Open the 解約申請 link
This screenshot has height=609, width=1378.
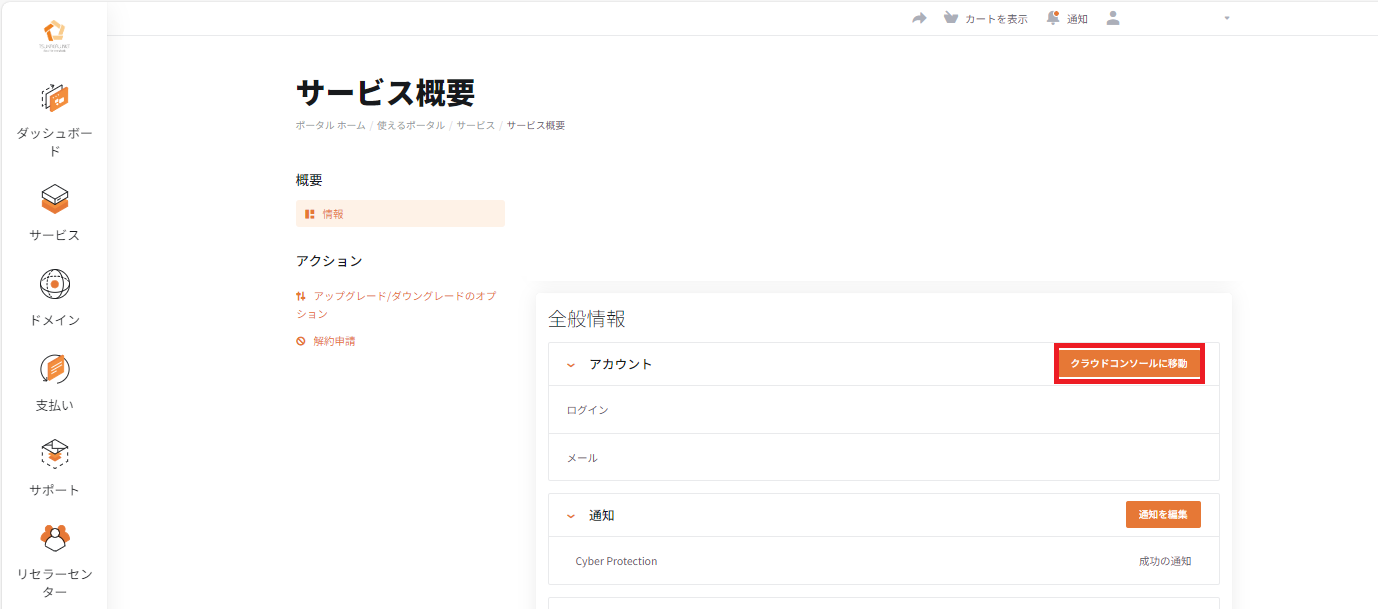click(x=334, y=341)
